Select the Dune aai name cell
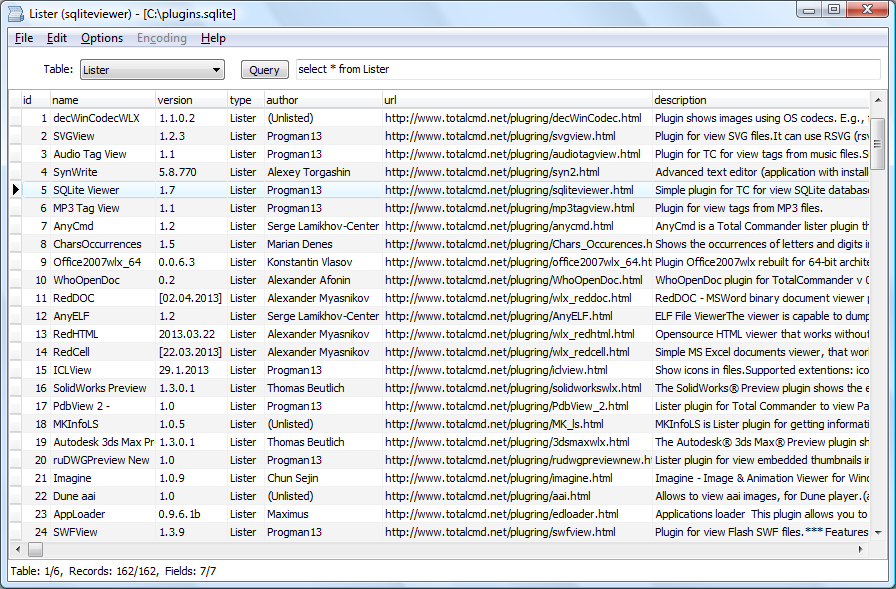896x589 pixels. click(102, 496)
